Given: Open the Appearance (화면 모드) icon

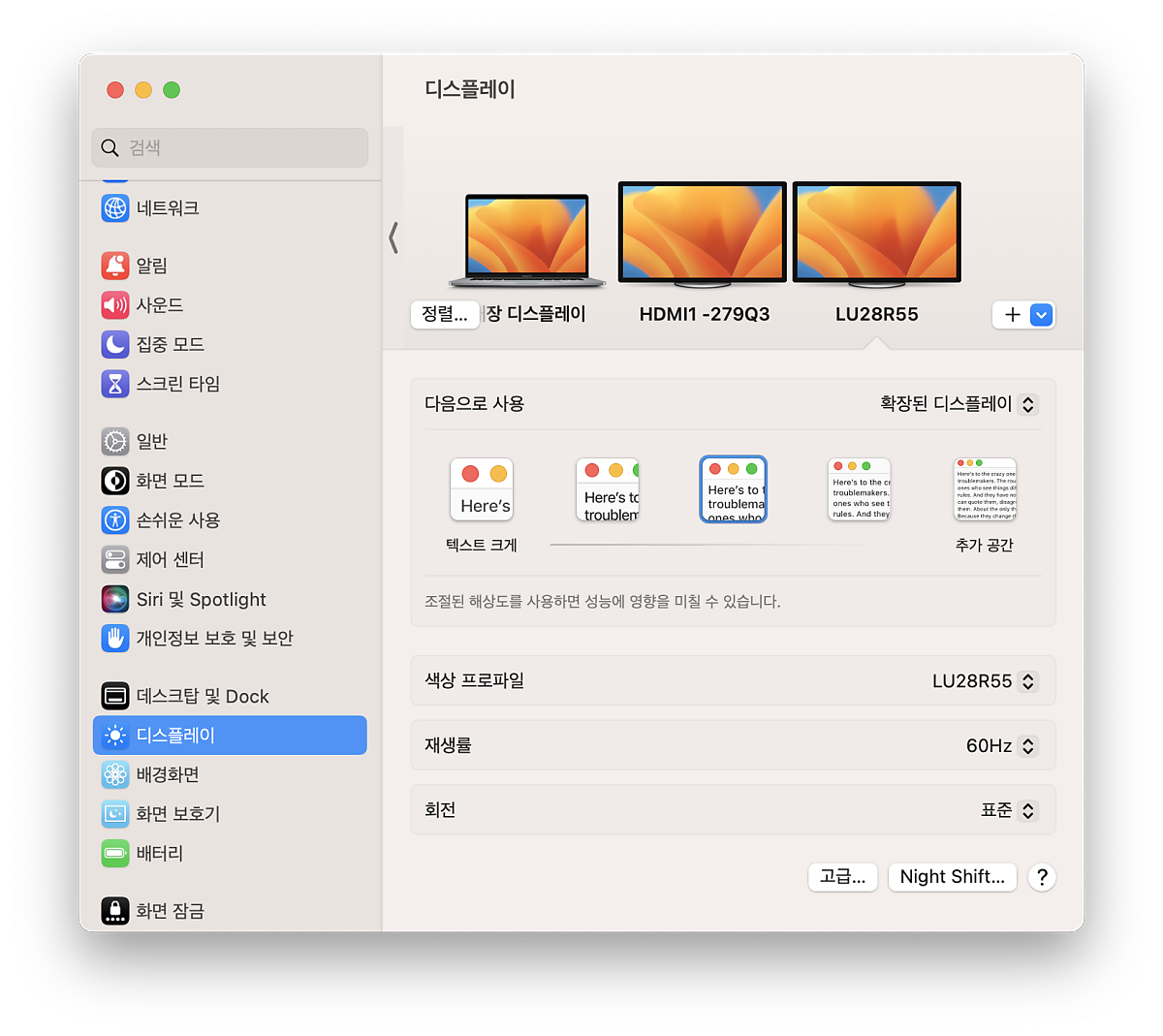Looking at the screenshot, I should pos(115,481).
